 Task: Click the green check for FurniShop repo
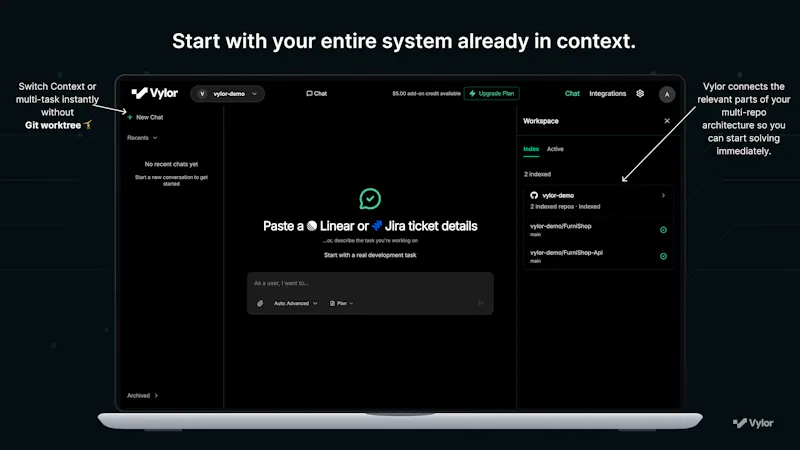pos(663,230)
